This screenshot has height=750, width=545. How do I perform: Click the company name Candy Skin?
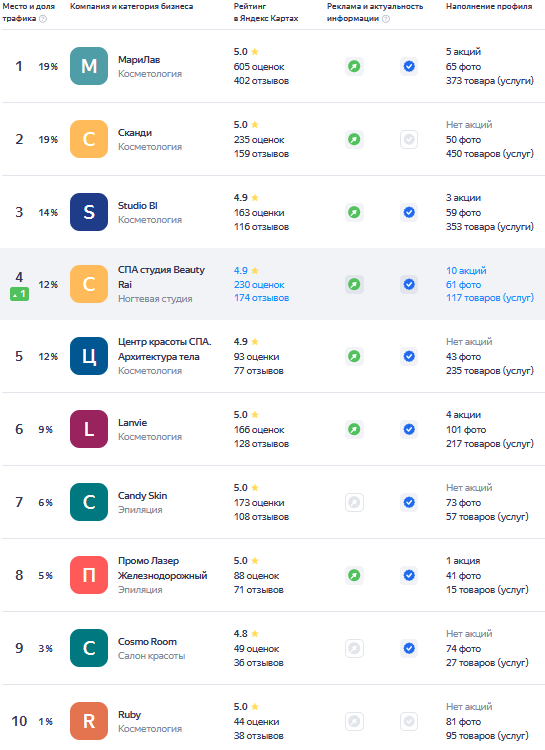point(143,496)
